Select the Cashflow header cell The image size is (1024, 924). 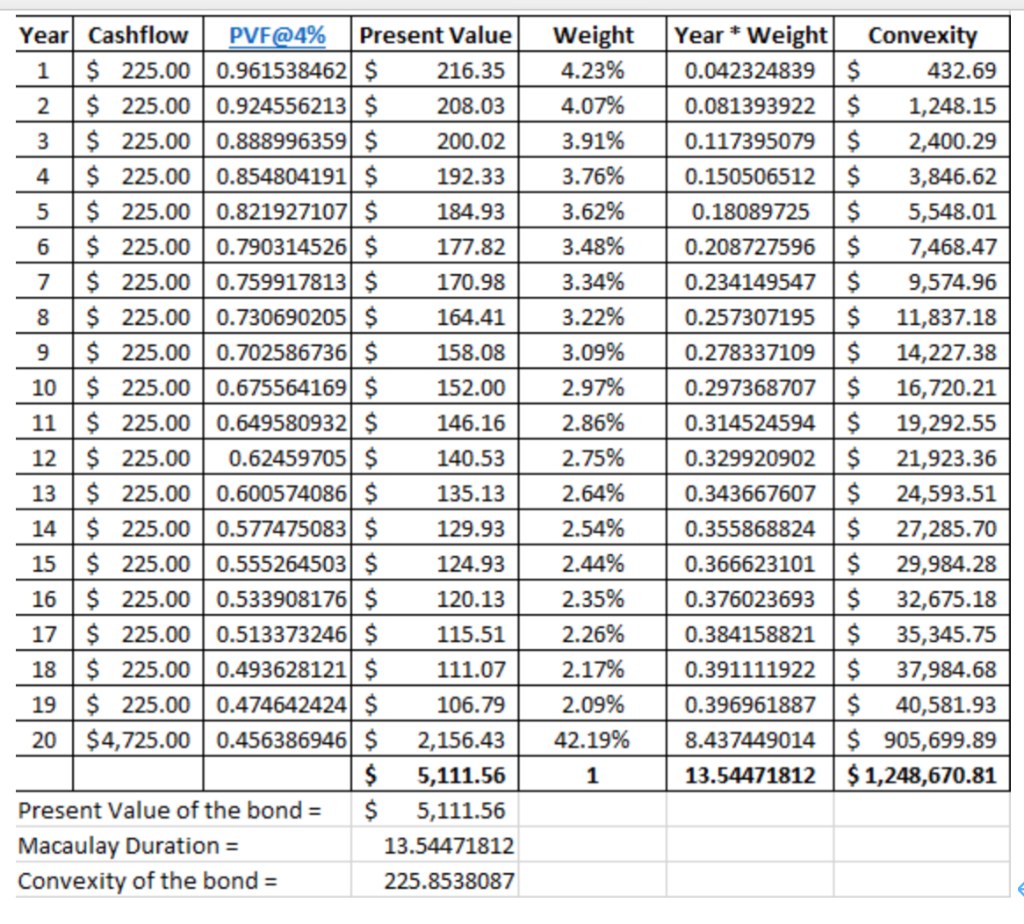pyautogui.click(x=135, y=36)
